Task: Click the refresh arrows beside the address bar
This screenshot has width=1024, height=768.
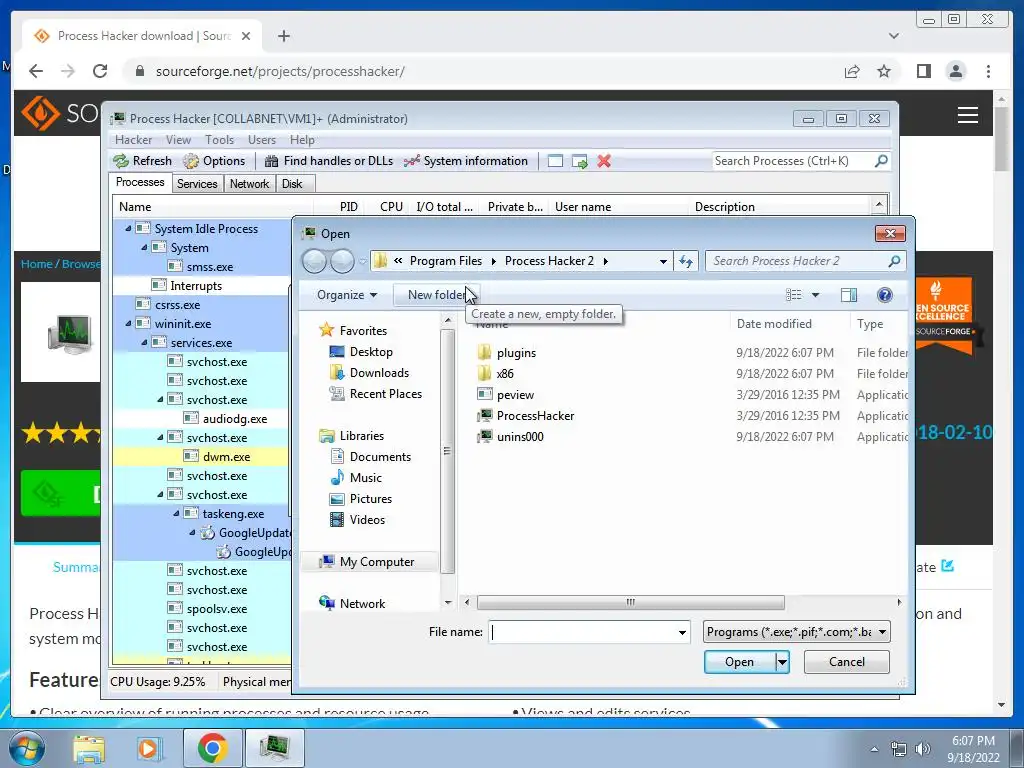Action: [686, 261]
